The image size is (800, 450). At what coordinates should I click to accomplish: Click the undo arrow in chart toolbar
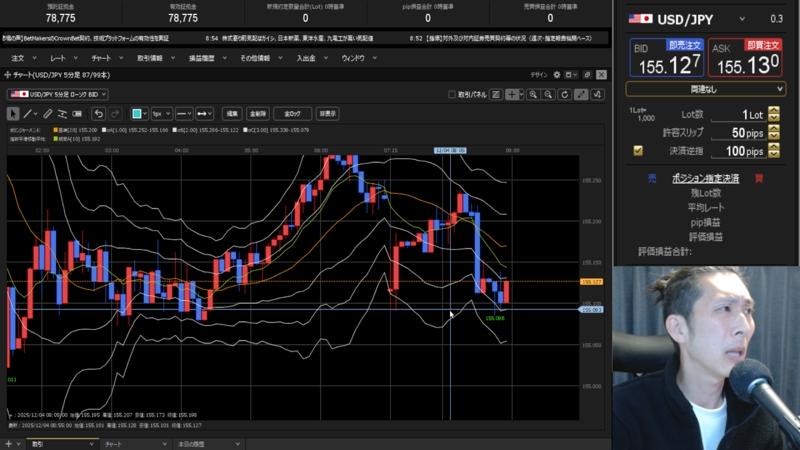pyautogui.click(x=100, y=113)
